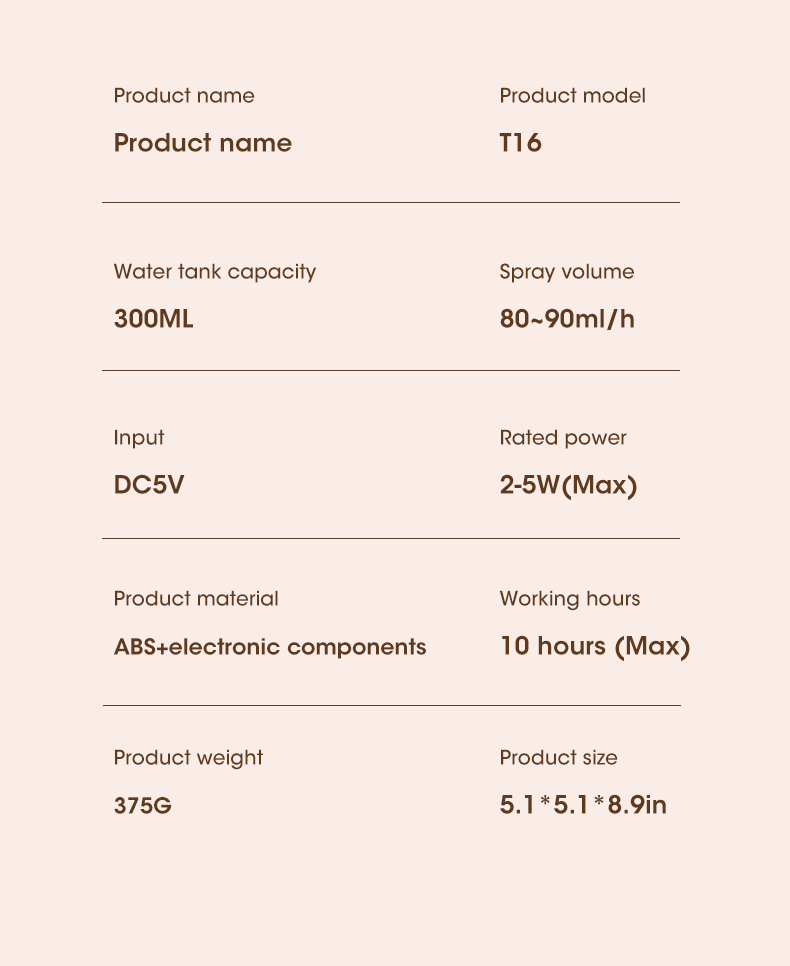Click the 'Rated power' label
Image resolution: width=790 pixels, height=966 pixels.
click(x=563, y=438)
